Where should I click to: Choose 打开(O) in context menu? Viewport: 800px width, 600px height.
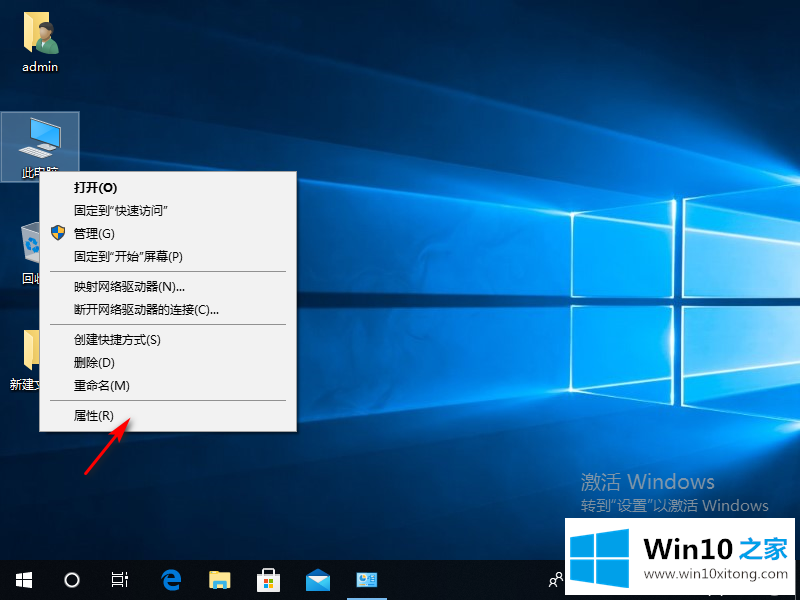pos(168,188)
